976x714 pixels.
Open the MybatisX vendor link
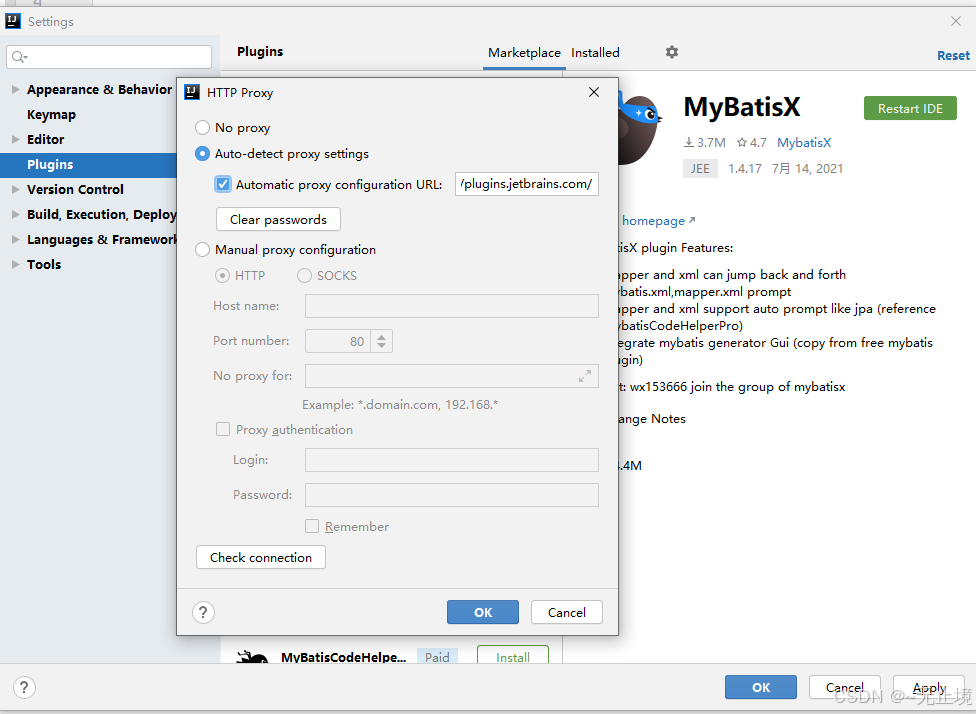click(x=804, y=143)
